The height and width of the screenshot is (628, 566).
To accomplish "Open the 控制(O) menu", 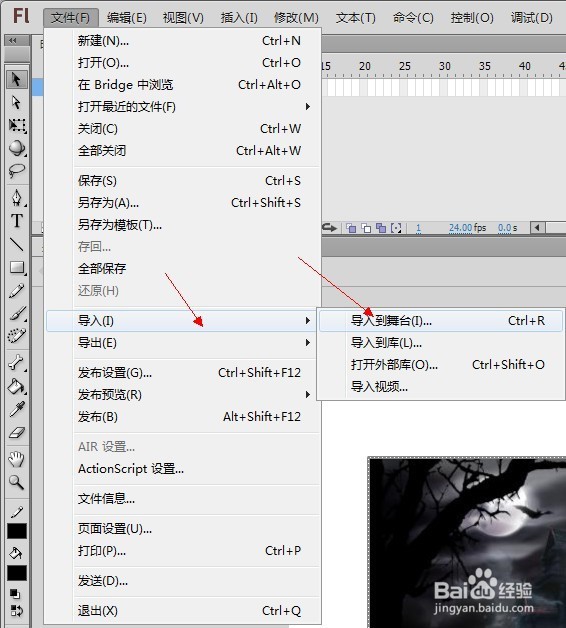I will [x=472, y=18].
